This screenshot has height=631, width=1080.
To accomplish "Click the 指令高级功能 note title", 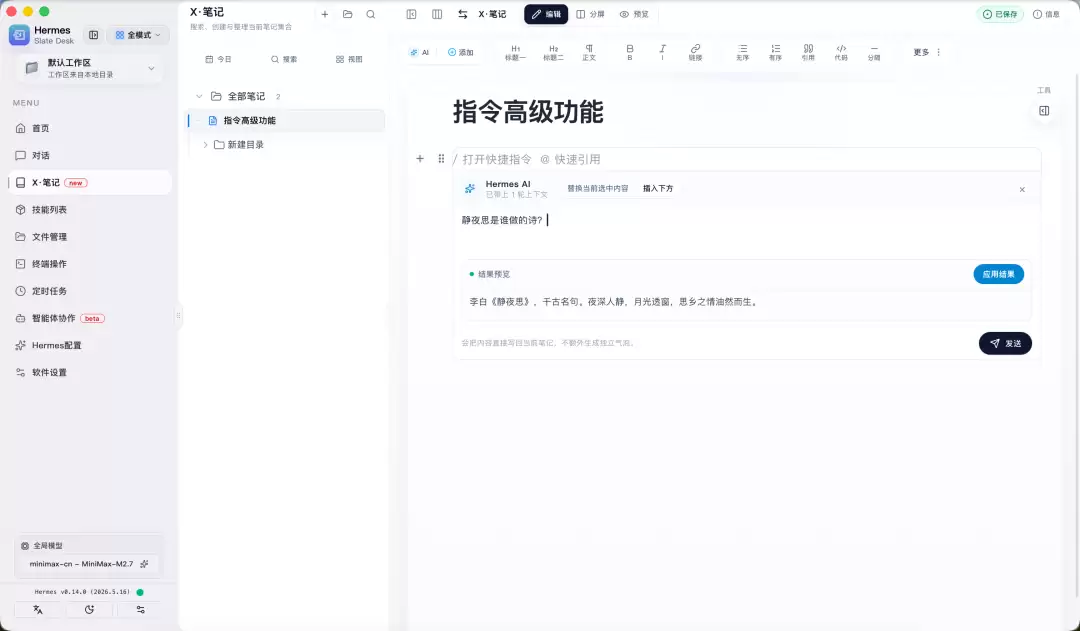I will tap(528, 112).
